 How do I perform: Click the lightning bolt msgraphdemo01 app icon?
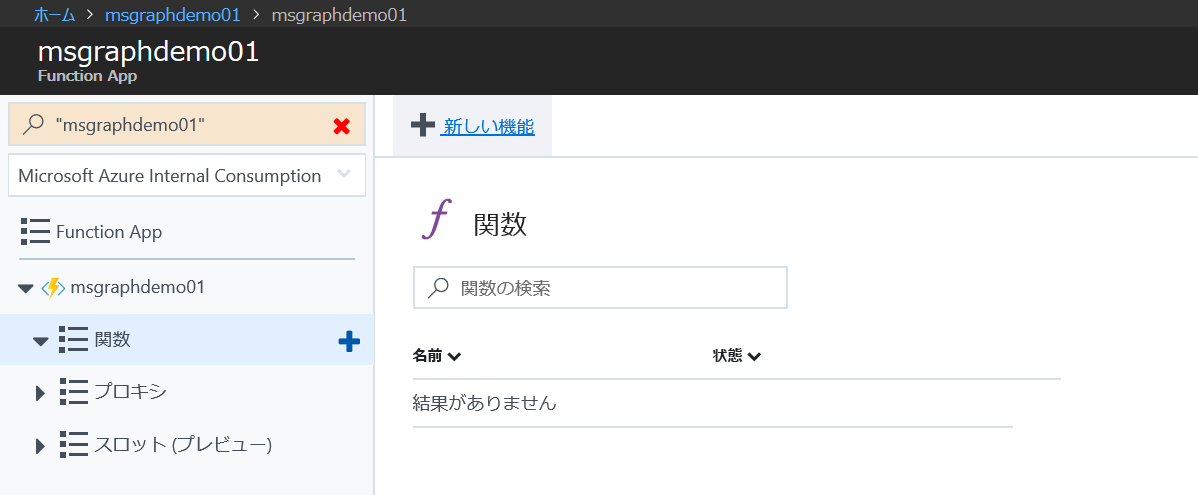click(x=53, y=288)
